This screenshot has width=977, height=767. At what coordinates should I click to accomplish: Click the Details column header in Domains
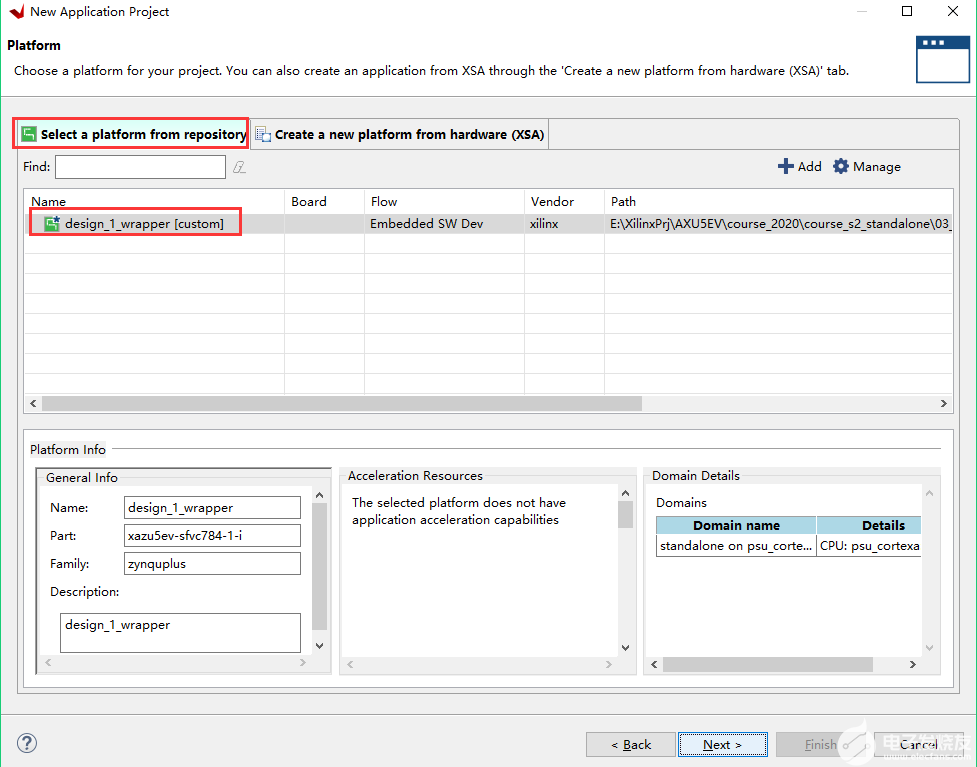(870, 525)
